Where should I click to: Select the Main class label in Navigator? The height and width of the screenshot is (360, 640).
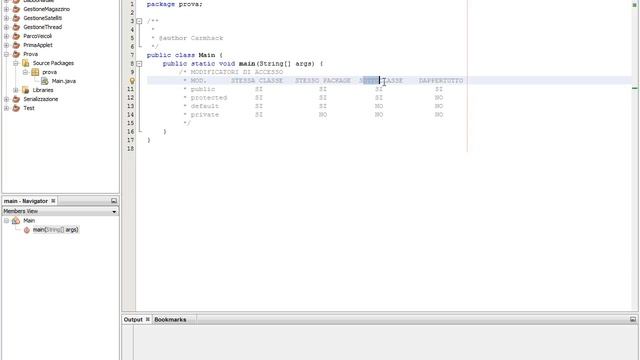[29, 220]
